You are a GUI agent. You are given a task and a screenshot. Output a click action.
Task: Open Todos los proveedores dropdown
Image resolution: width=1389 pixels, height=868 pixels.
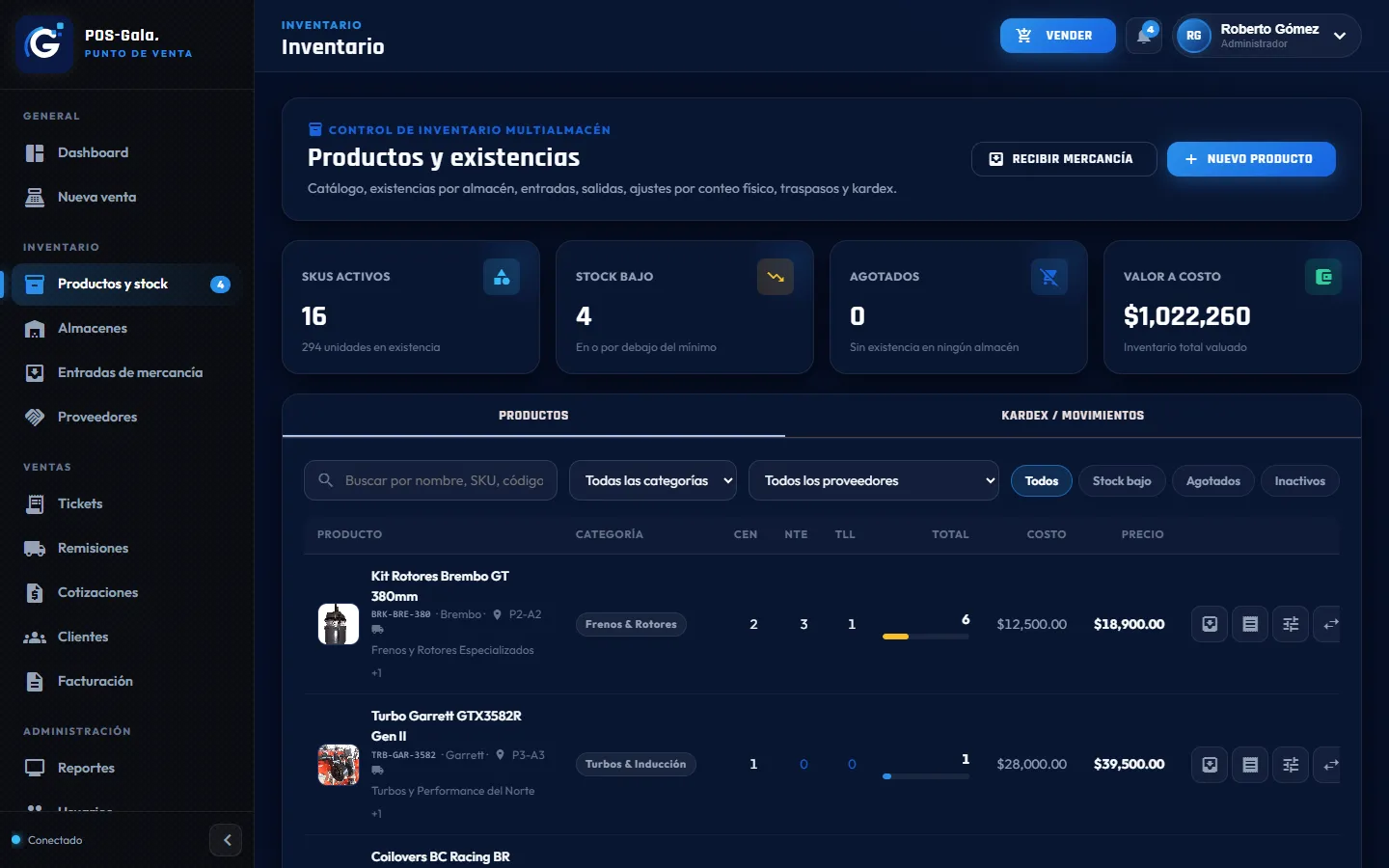874,480
